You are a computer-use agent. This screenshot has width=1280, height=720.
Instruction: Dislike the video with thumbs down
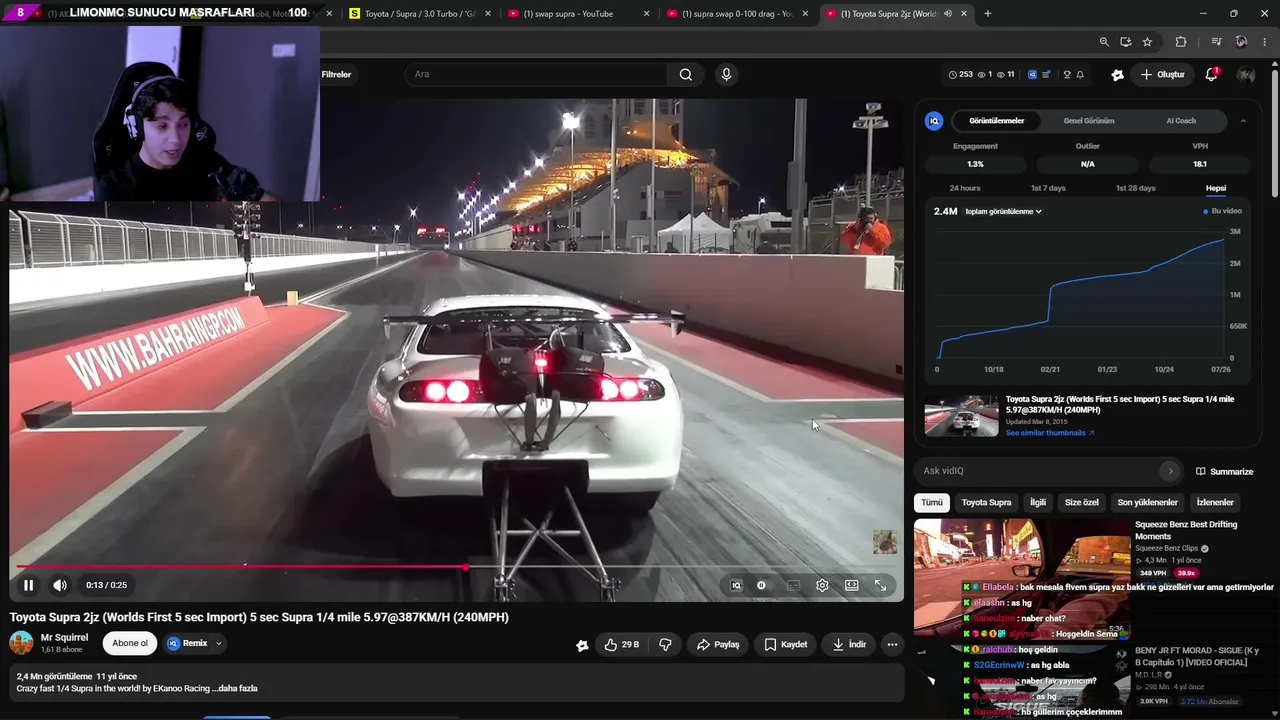(x=665, y=644)
